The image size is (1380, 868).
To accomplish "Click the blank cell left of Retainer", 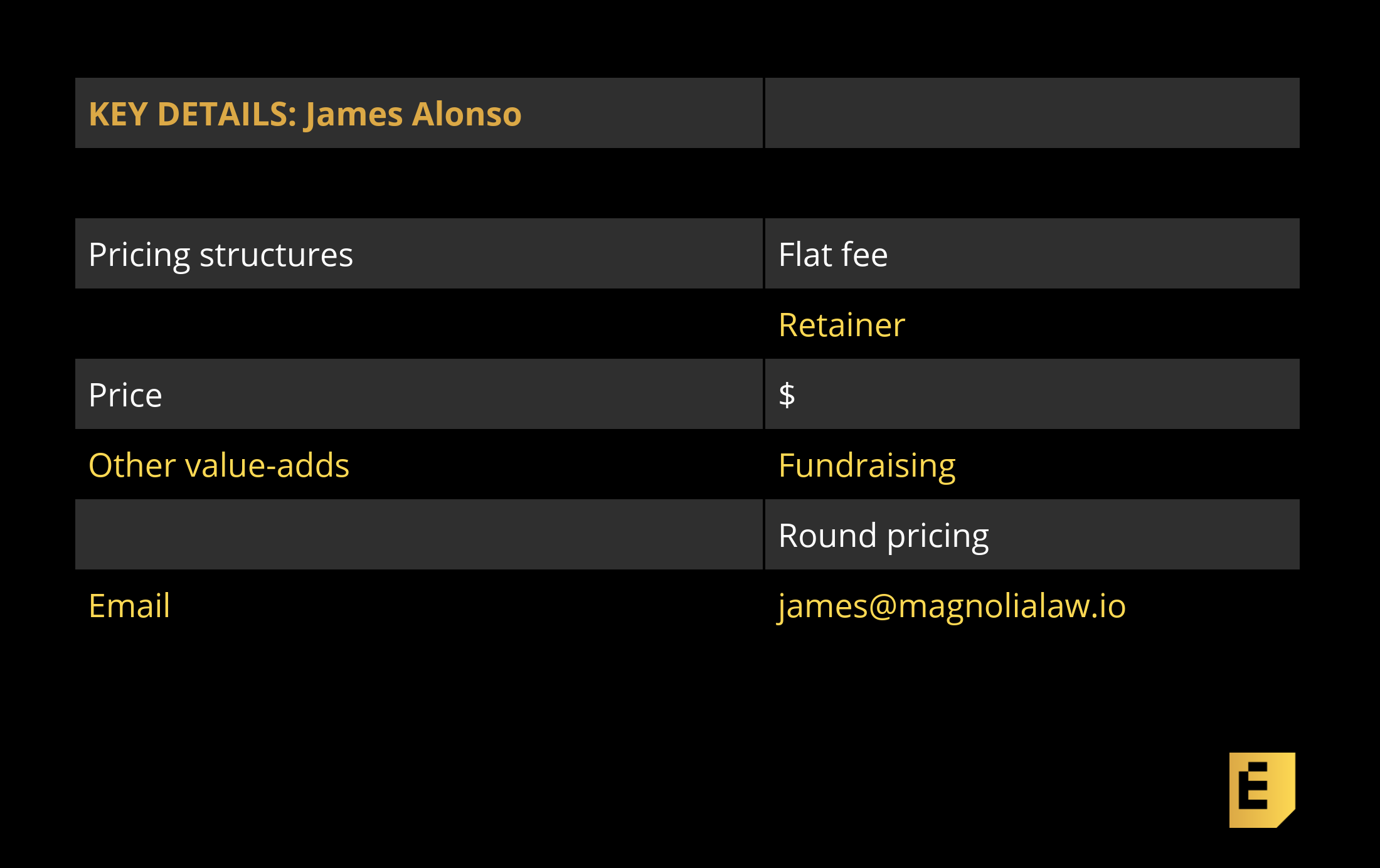I will point(418,324).
